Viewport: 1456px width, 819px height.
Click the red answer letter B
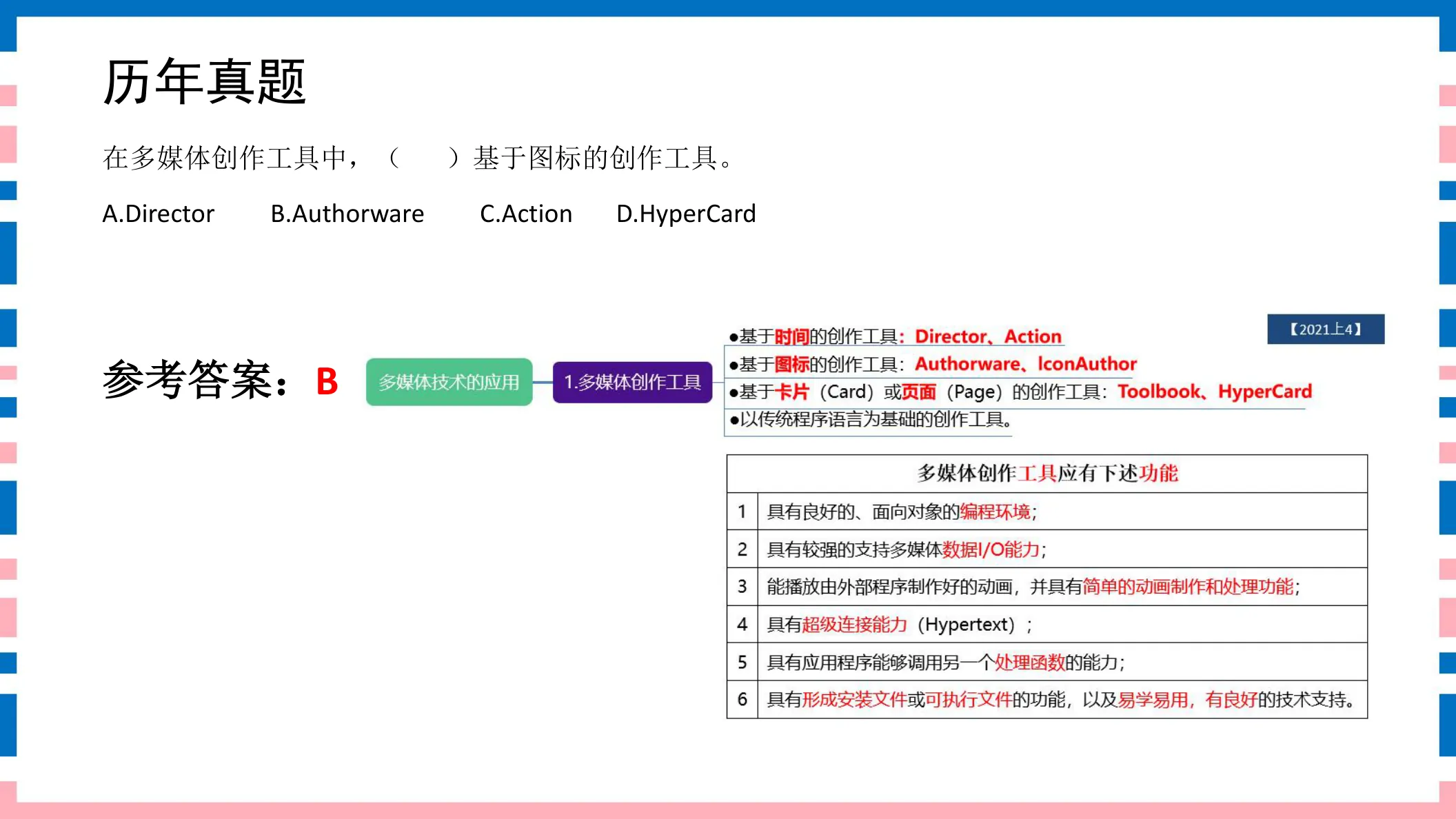pos(327,381)
